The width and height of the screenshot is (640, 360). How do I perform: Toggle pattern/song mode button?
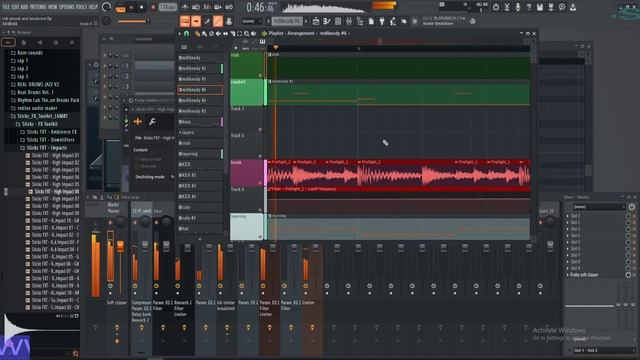(x=120, y=8)
